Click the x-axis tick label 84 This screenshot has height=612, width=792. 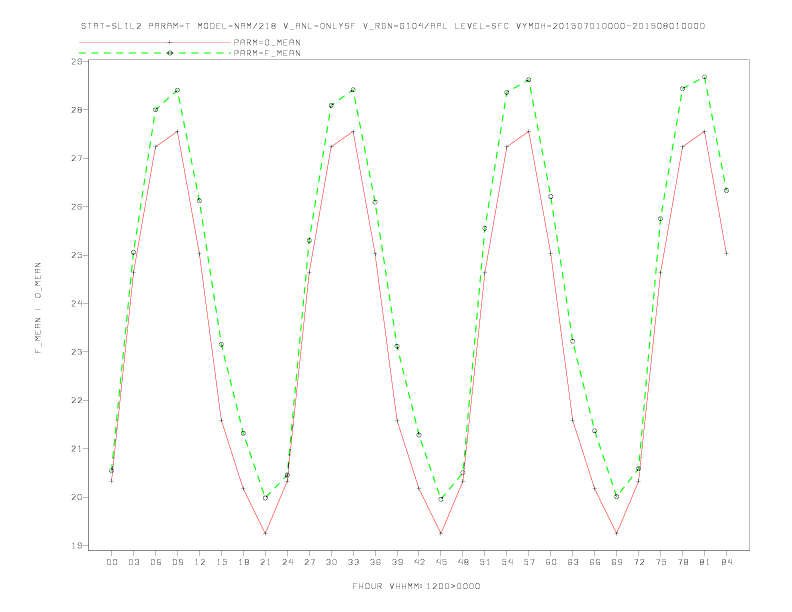point(727,562)
